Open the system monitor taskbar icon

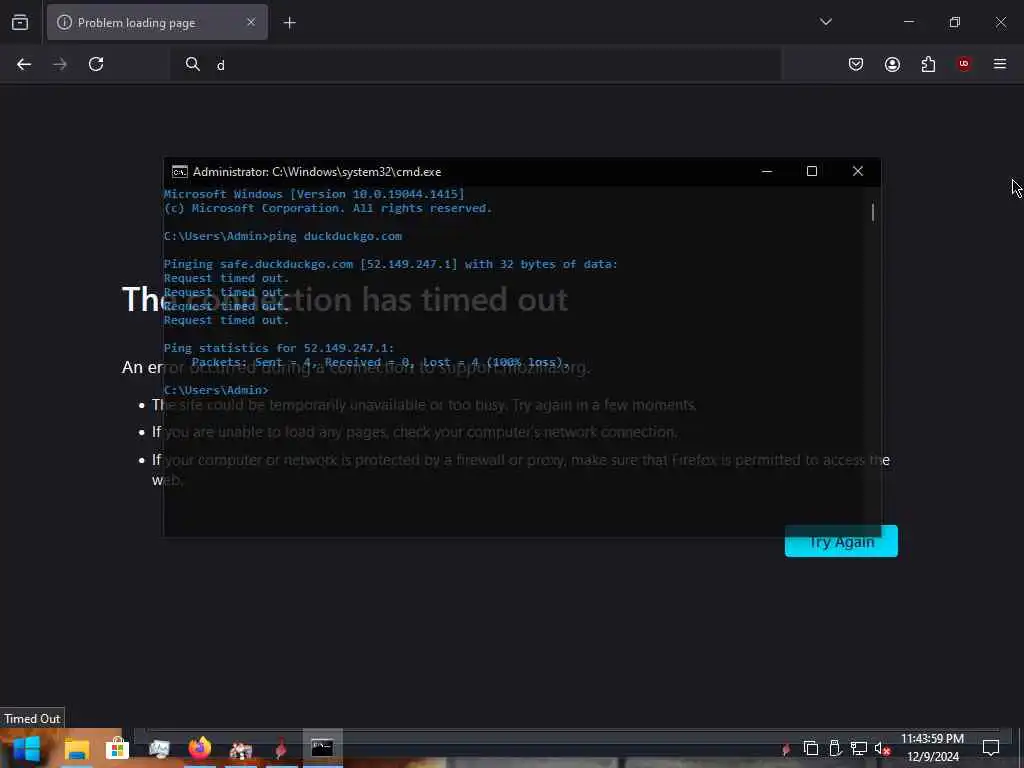159,748
